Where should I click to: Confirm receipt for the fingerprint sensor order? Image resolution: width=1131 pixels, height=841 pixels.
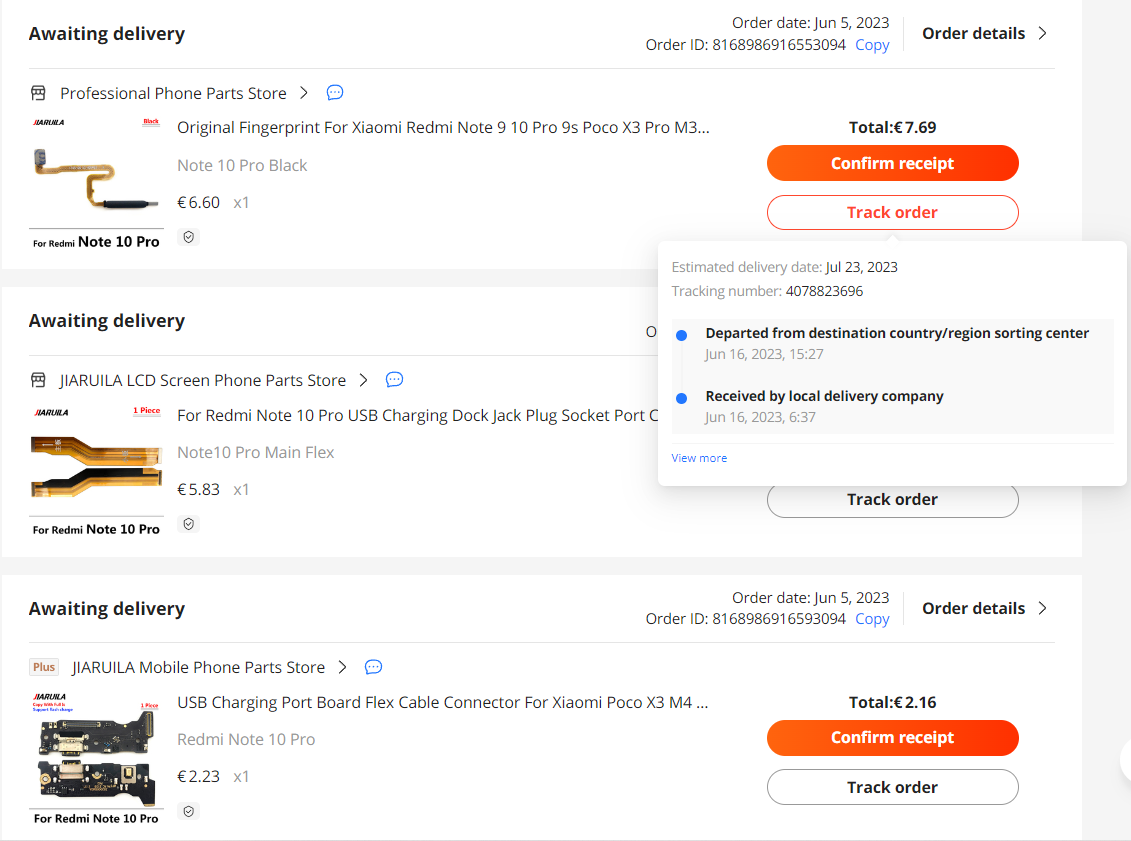892,163
